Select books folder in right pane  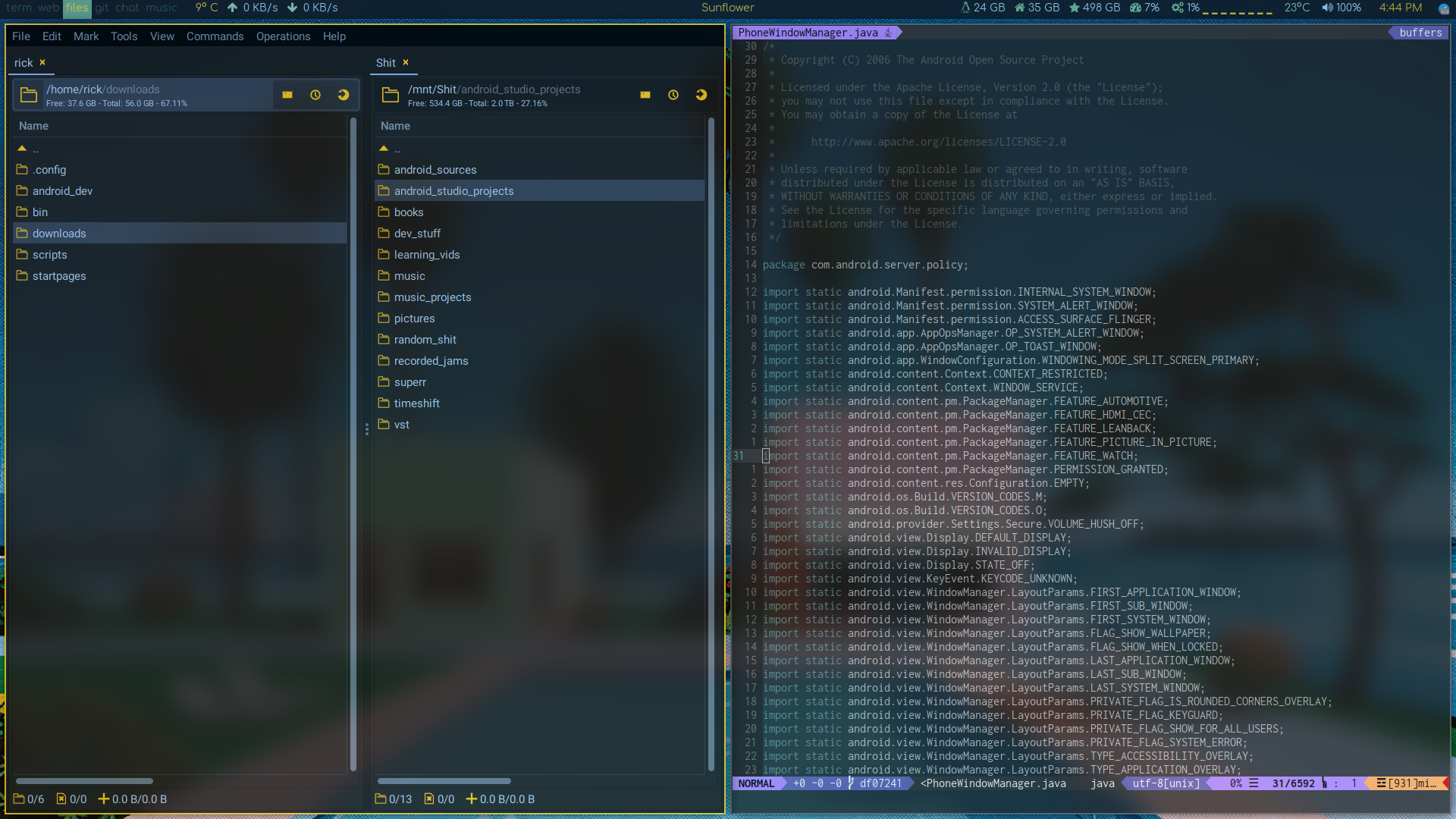(540, 212)
